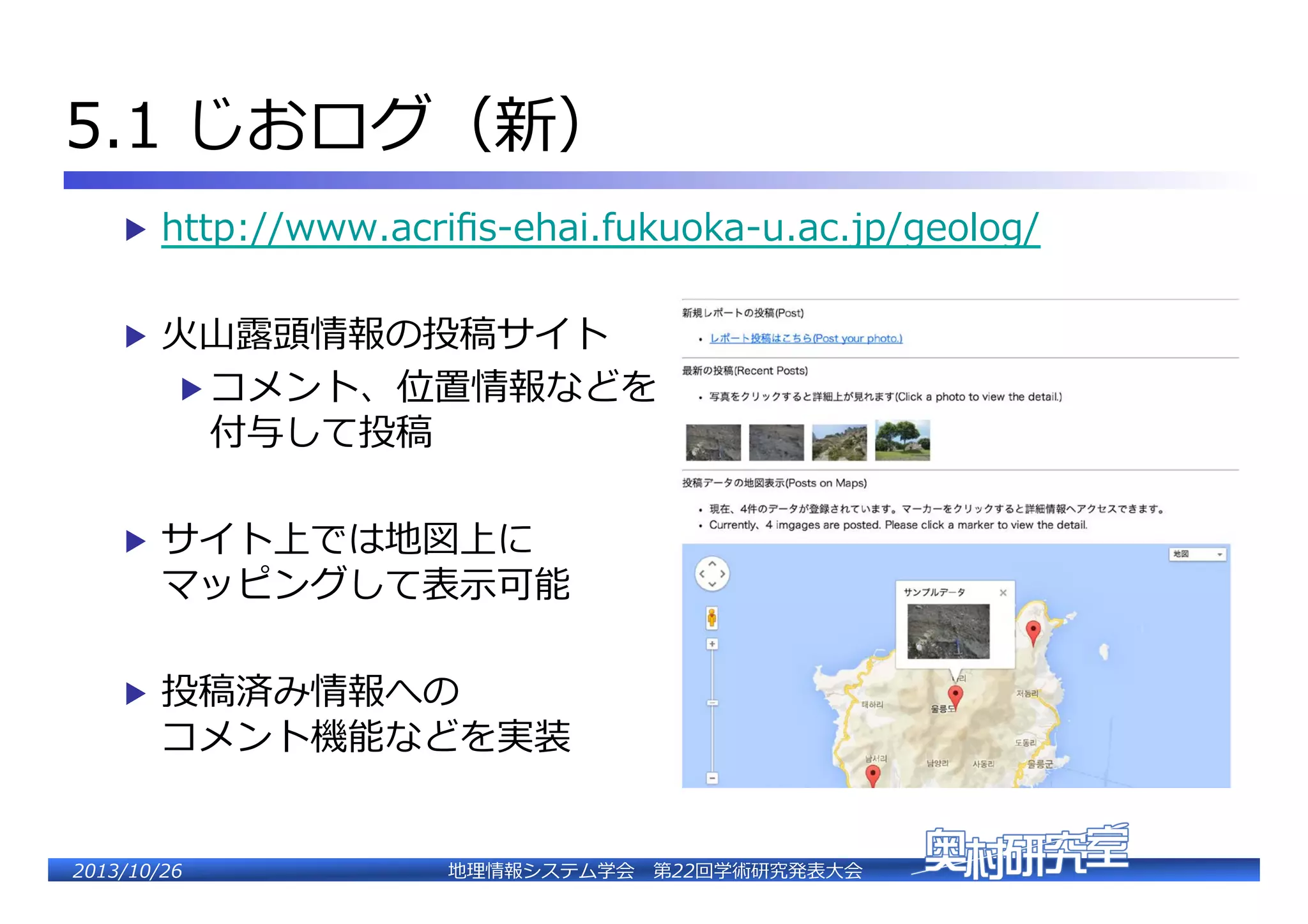Close the サンプルデータ info window
Image resolution: width=1308 pixels, height=924 pixels.
point(1003,593)
